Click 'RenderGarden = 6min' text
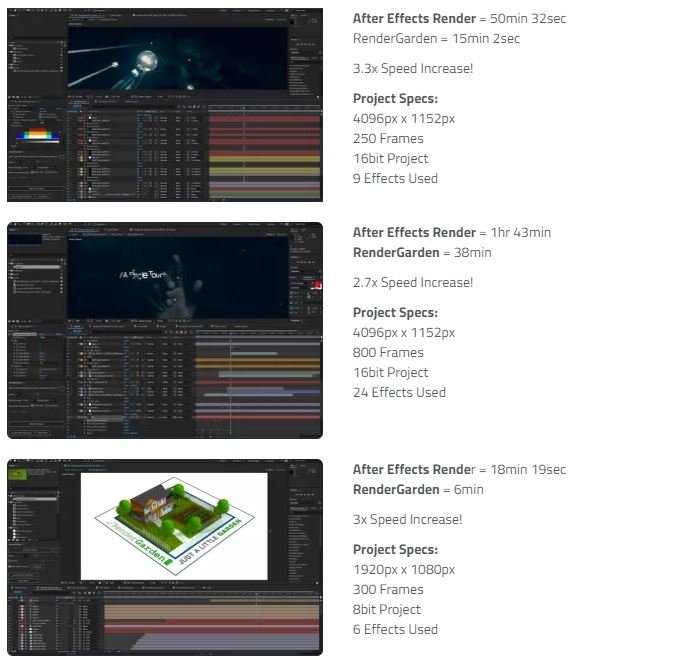Screen dimensions: 675x667 [418, 490]
